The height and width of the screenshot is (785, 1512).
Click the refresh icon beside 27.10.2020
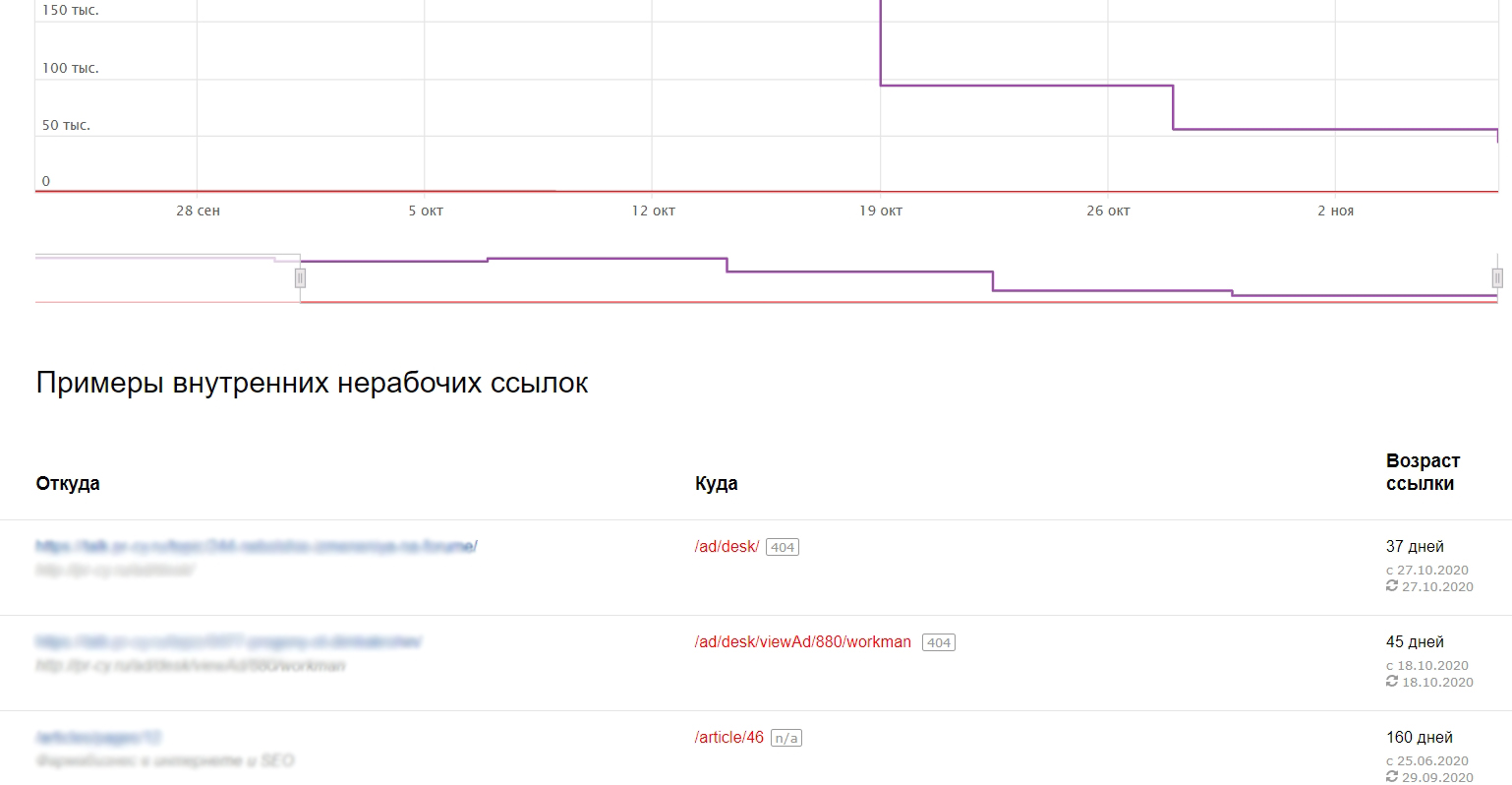tap(1392, 586)
